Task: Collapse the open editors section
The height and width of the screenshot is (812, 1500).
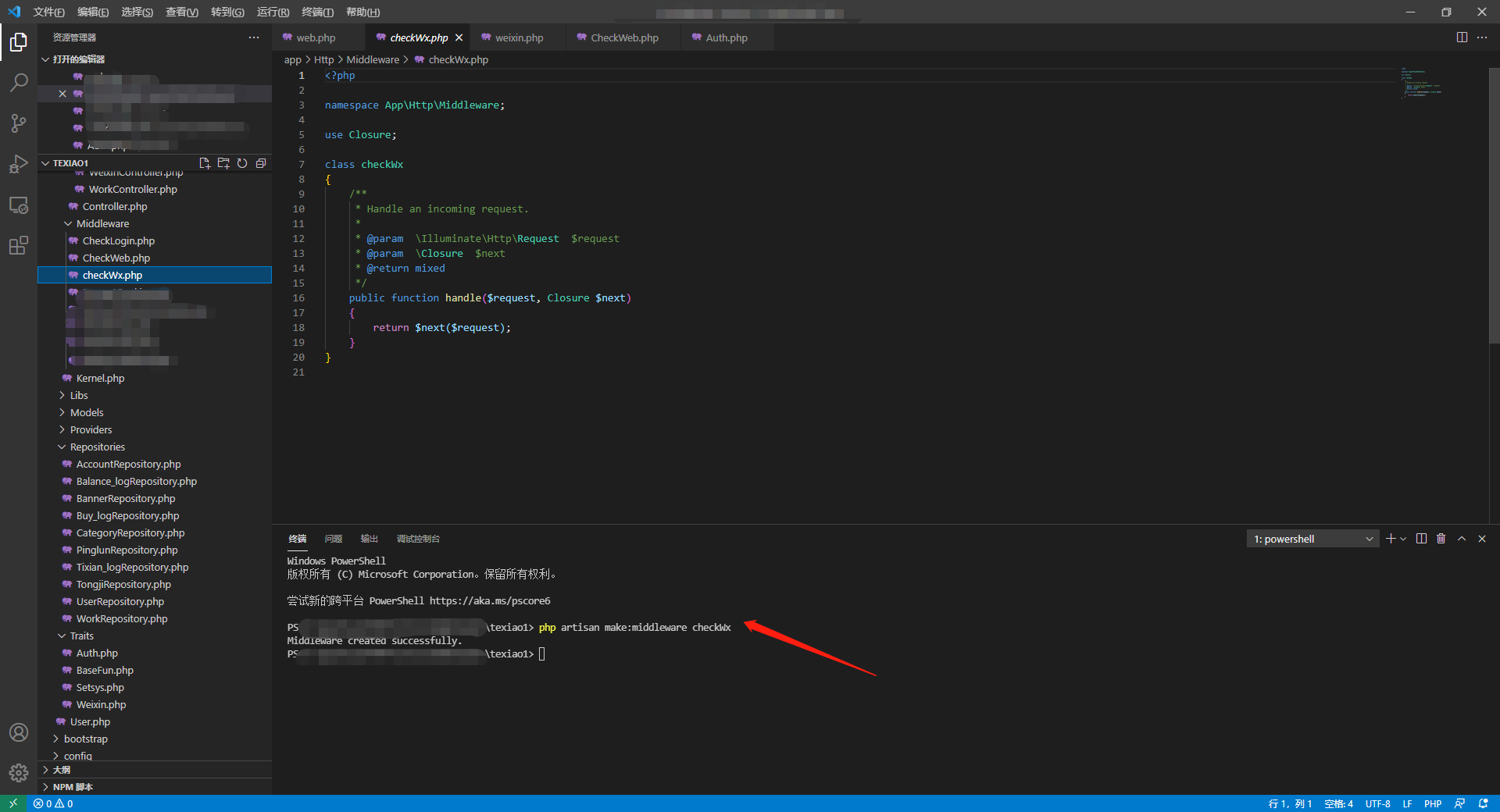Action: [45, 59]
